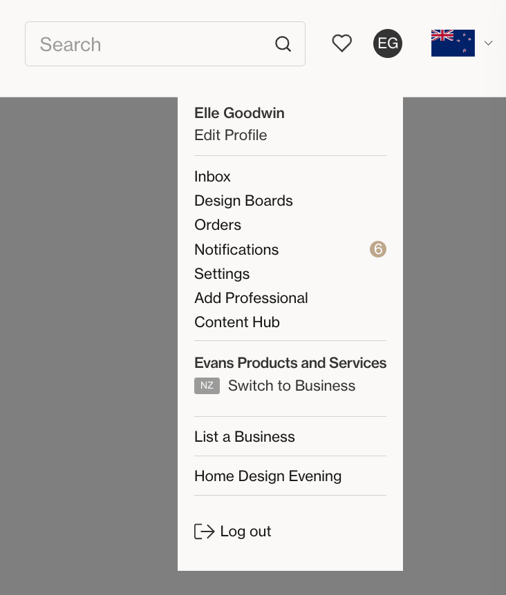Open Content Hub
Viewport: 506px width, 595px height.
(237, 322)
